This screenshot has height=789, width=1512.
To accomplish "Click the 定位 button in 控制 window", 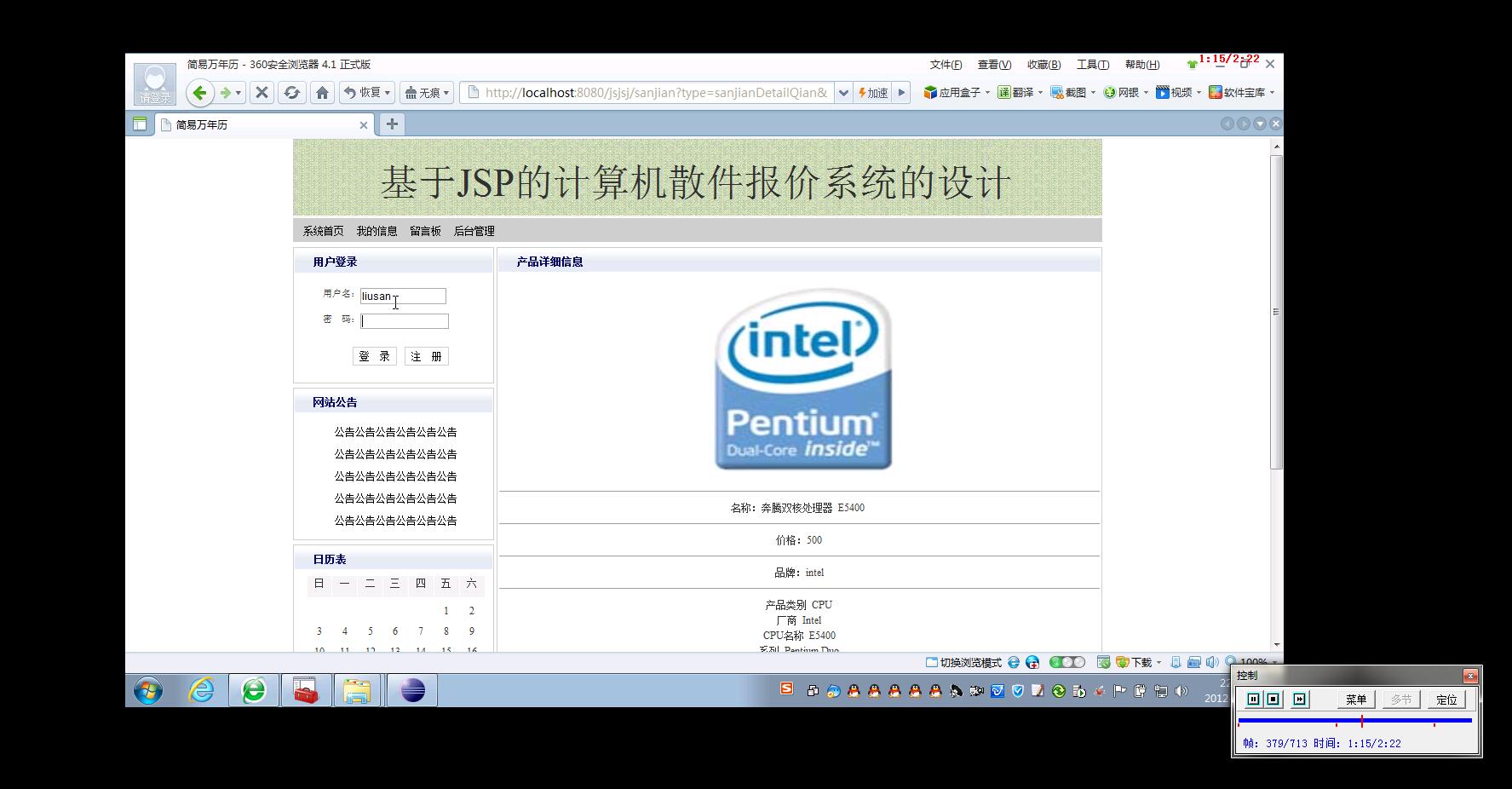I will [x=1446, y=700].
